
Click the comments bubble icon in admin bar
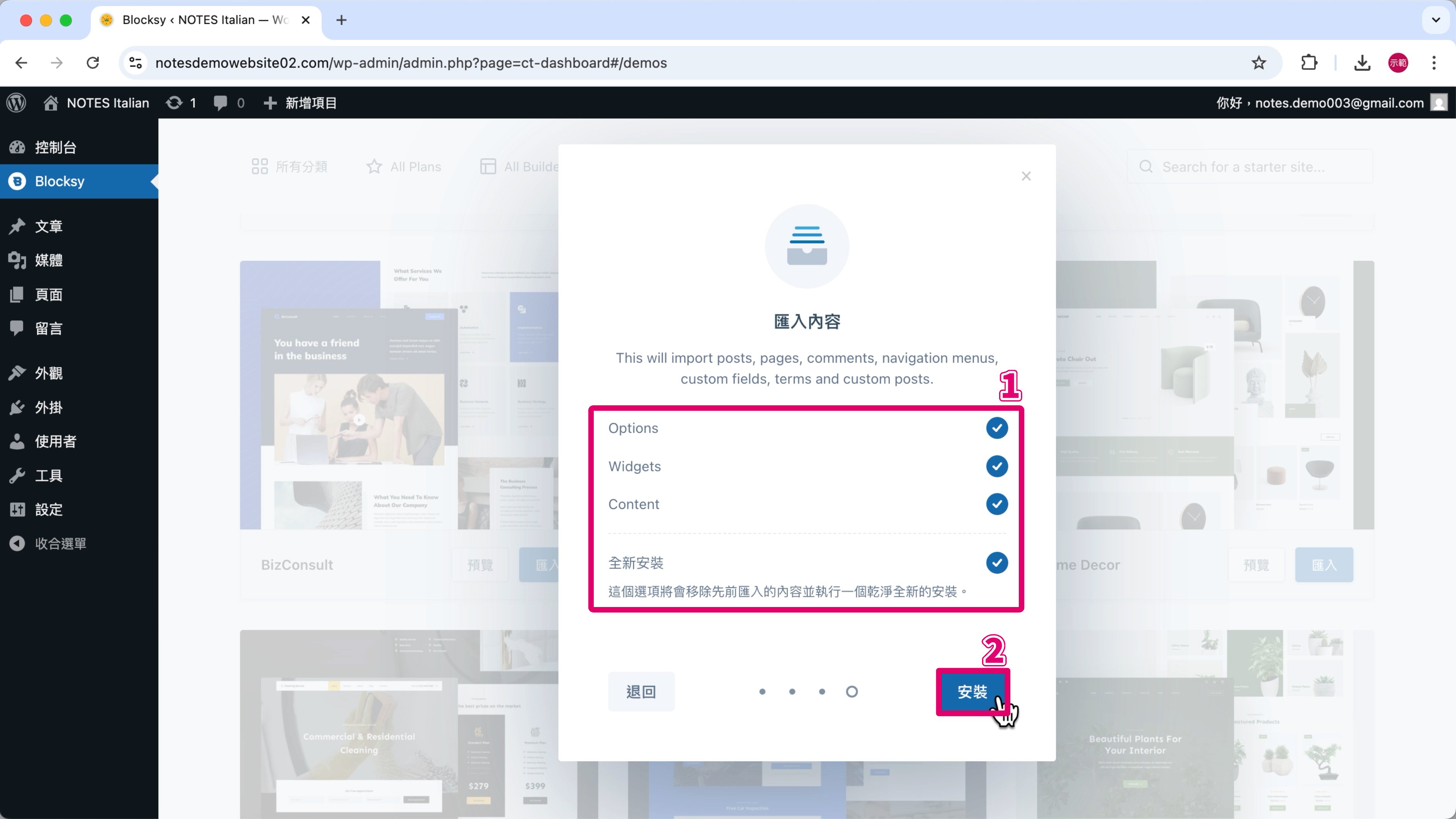click(220, 103)
